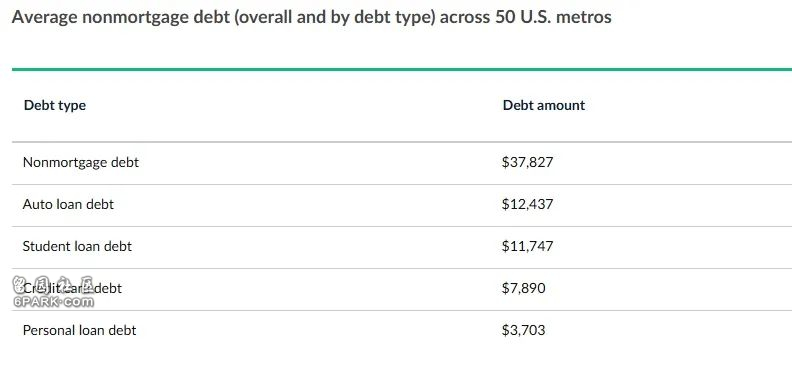Click the '50 U.S.' text in heading

click(523, 17)
